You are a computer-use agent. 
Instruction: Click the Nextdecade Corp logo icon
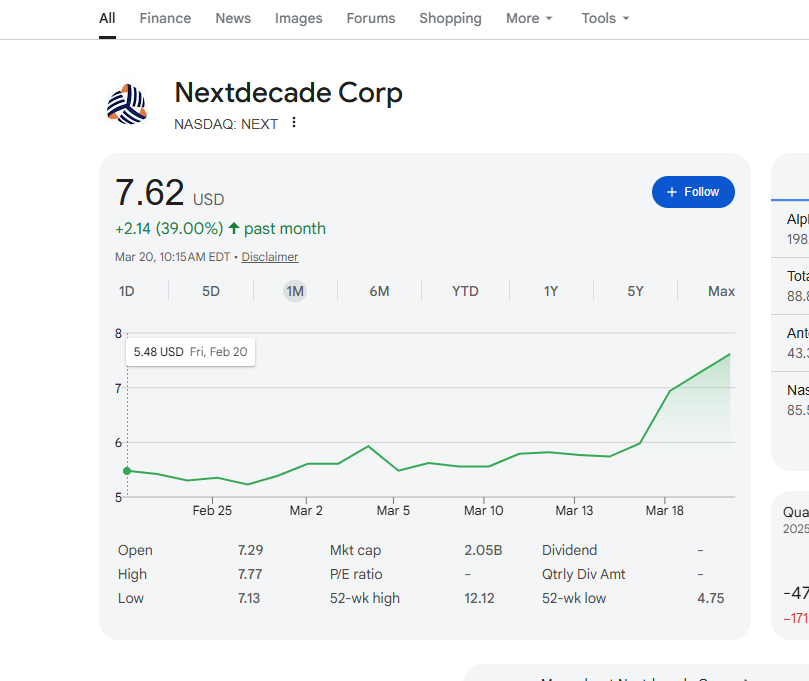pyautogui.click(x=127, y=105)
